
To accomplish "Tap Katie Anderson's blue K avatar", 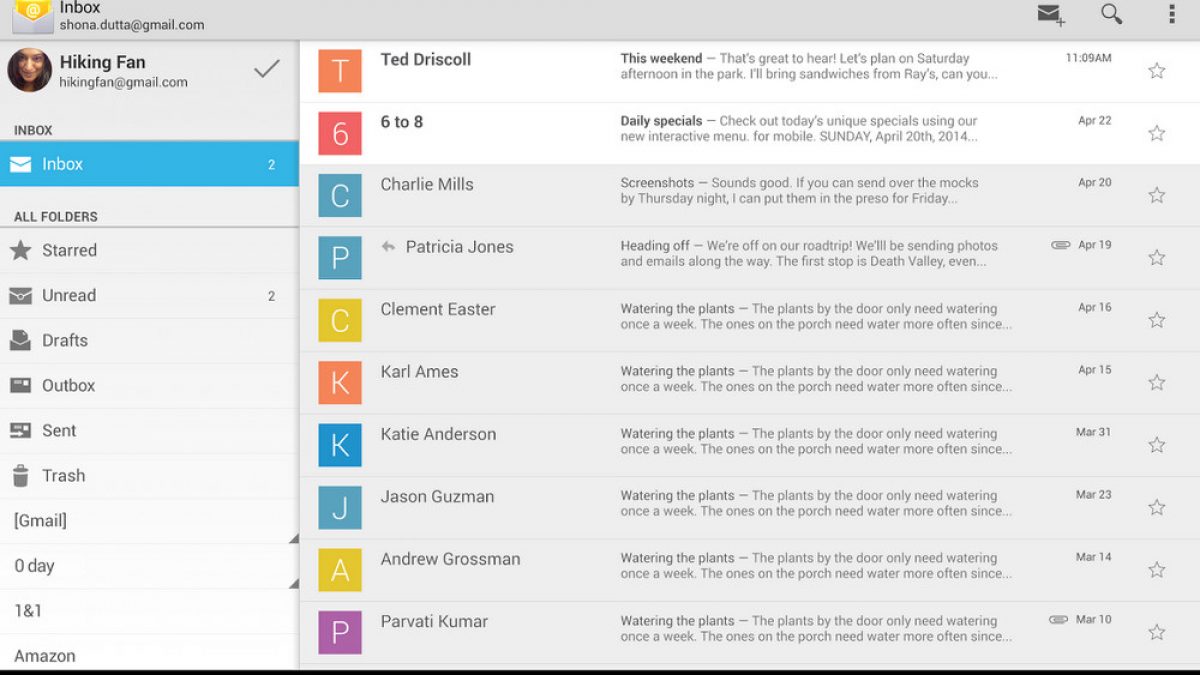I will point(340,445).
